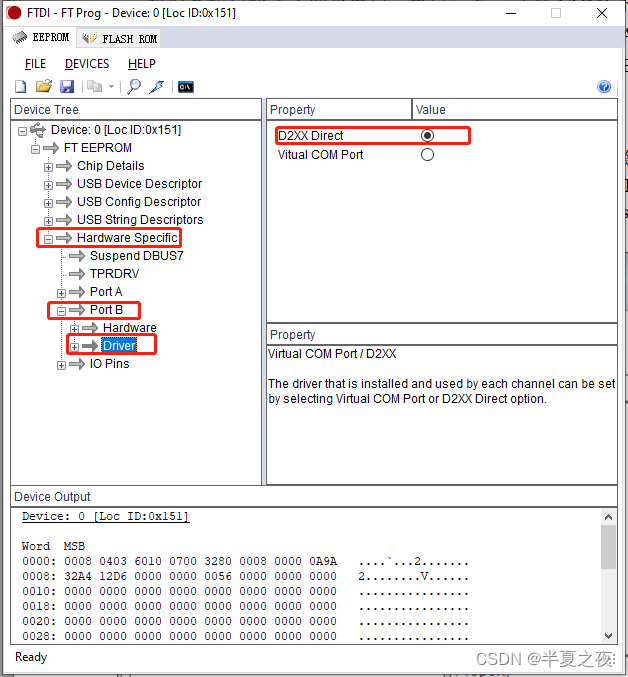
Task: Click the Open folder toolbar icon
Action: pos(44,86)
